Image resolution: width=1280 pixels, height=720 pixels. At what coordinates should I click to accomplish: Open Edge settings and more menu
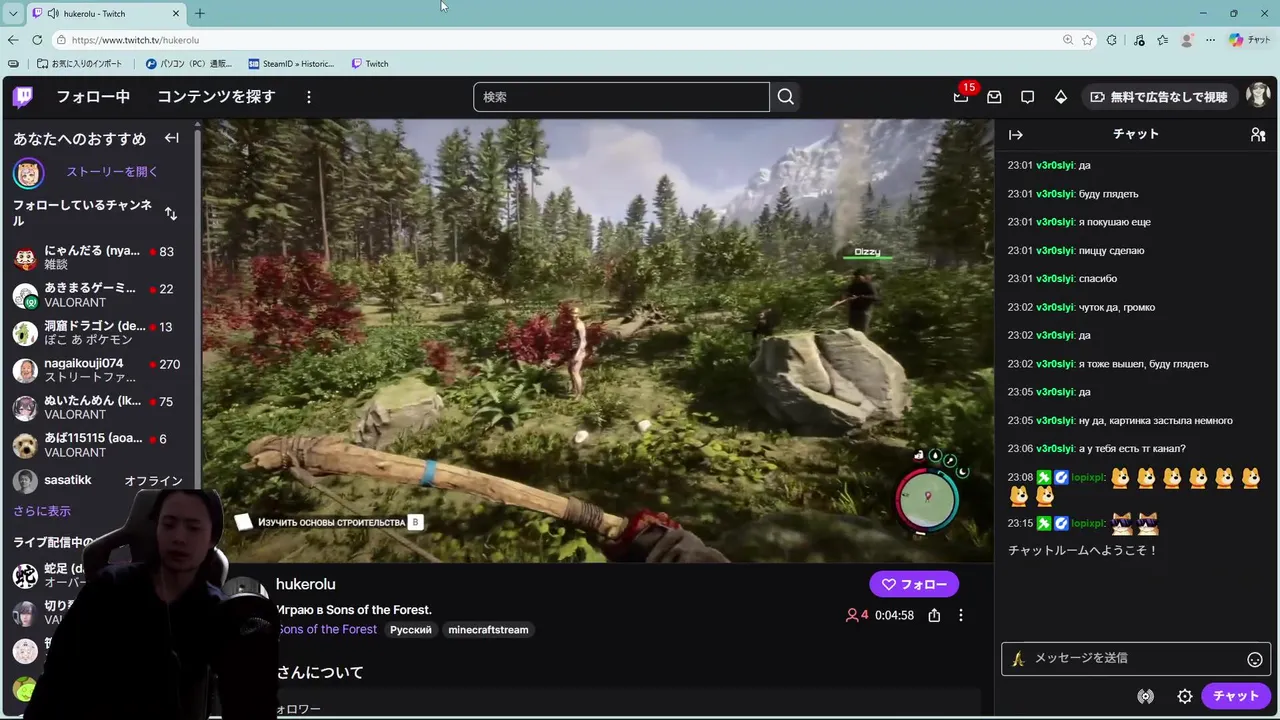pyautogui.click(x=1210, y=40)
